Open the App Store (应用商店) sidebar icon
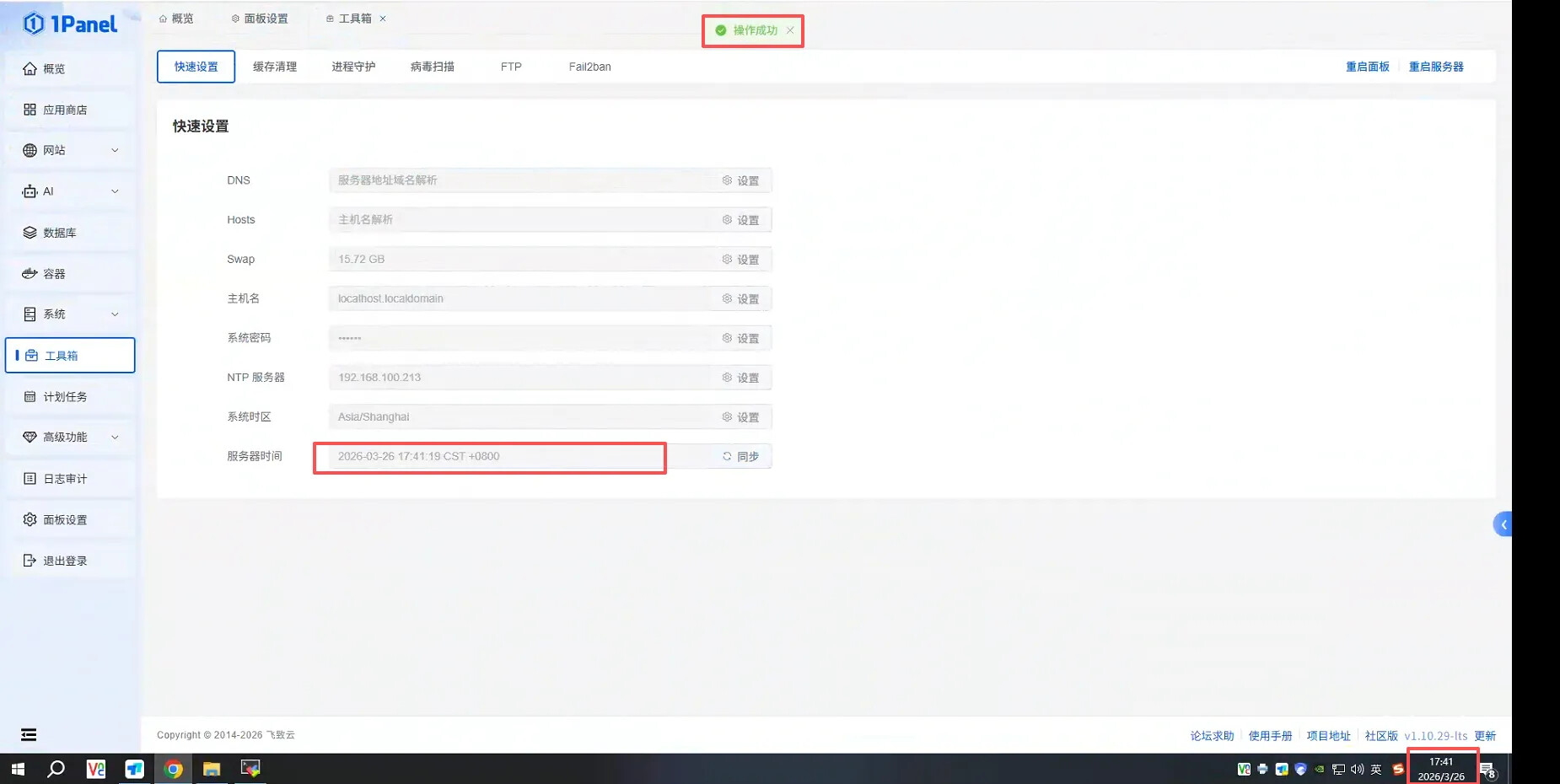1560x784 pixels. click(30, 110)
